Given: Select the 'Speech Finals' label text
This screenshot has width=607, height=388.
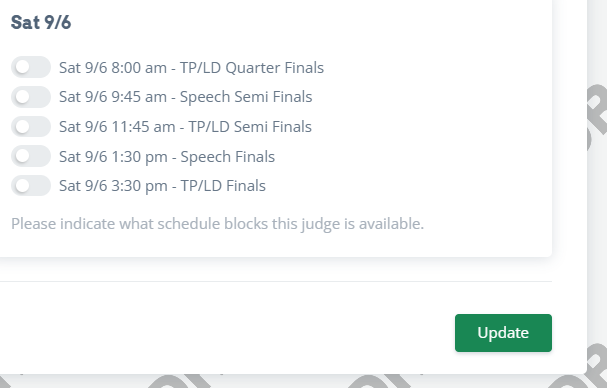Looking at the screenshot, I should pos(228,157).
